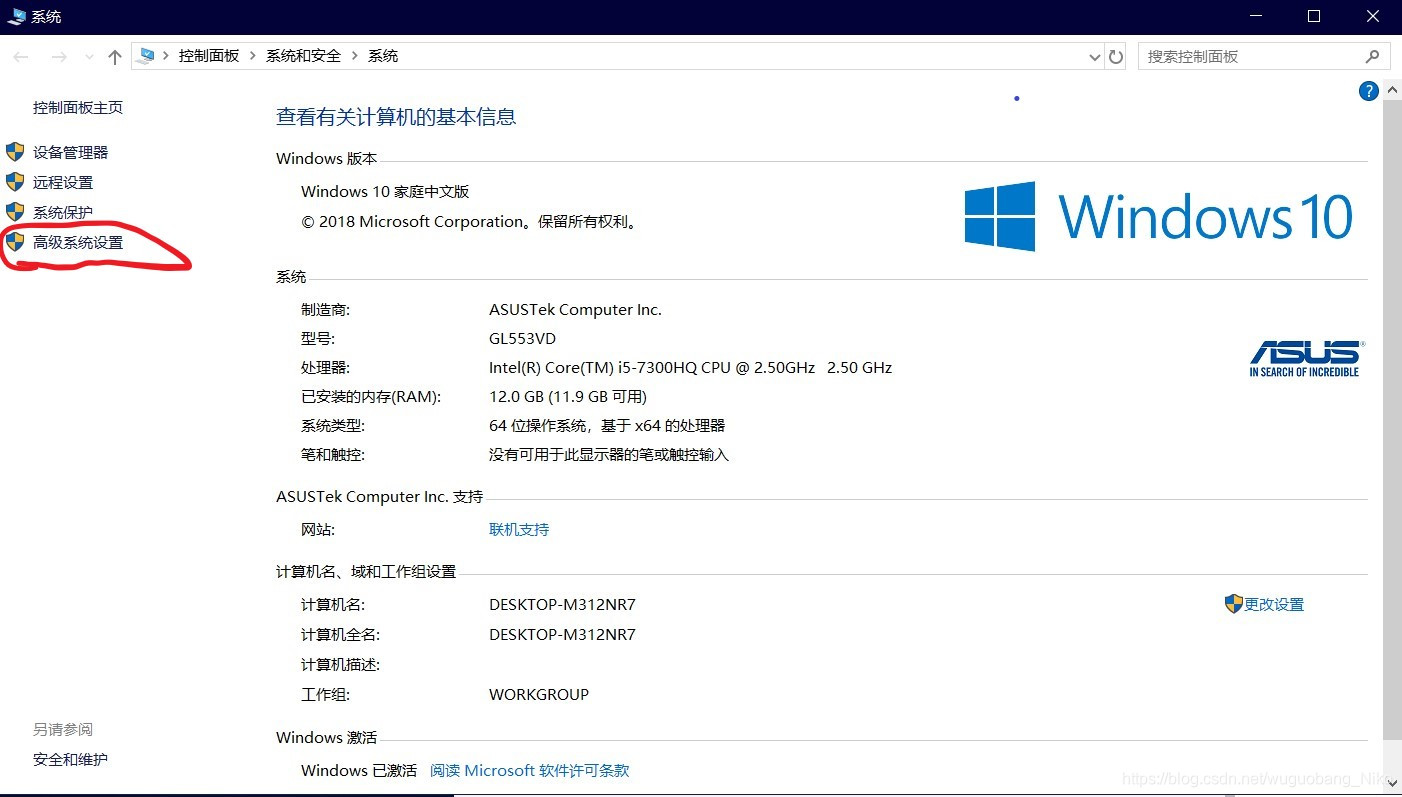Click the Windows 10 logo
1402x797 pixels.
pos(1159,216)
